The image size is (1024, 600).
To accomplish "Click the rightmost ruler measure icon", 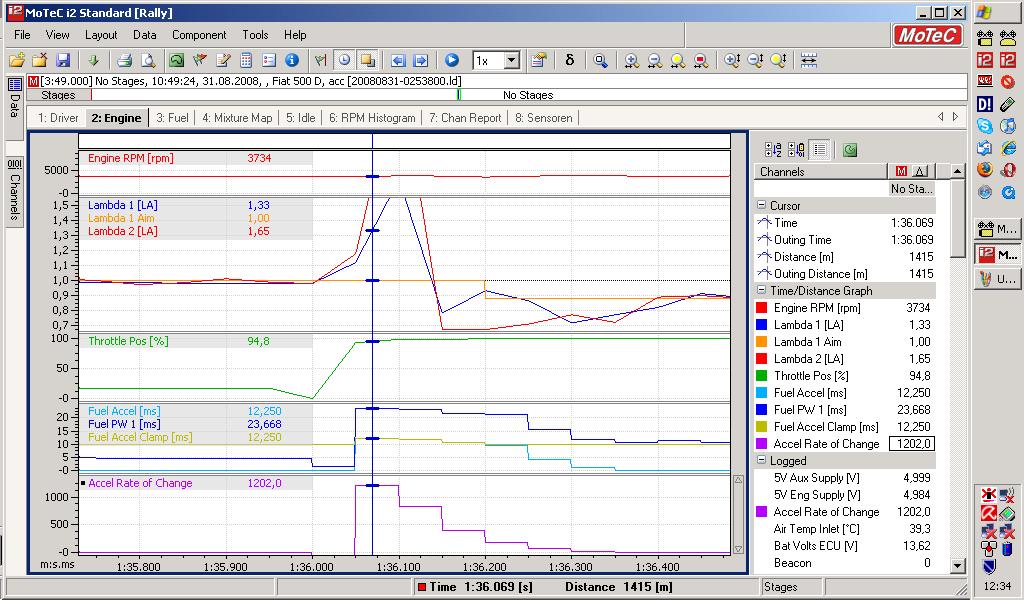I will [x=808, y=61].
